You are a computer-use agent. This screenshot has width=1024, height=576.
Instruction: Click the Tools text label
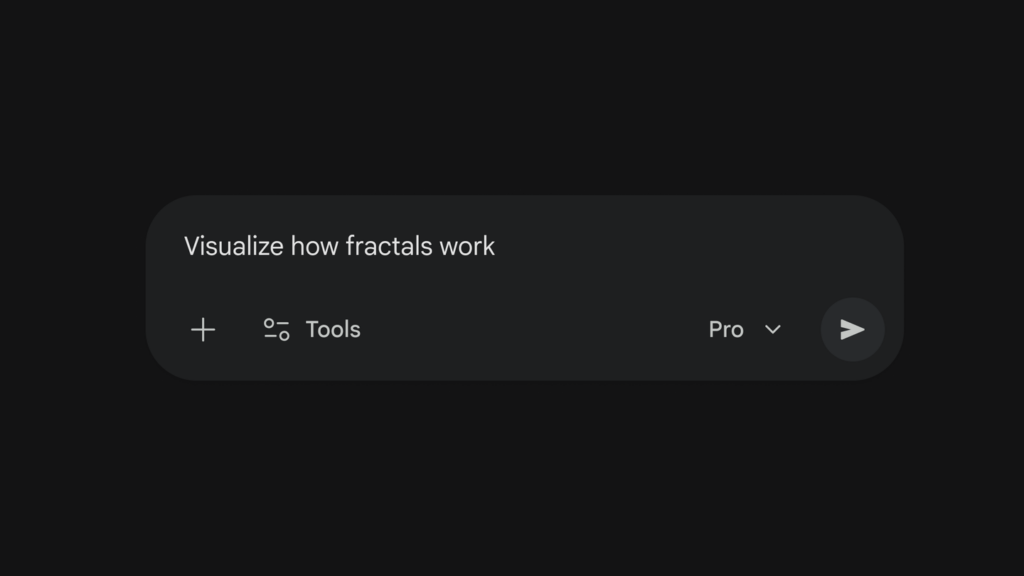point(333,329)
